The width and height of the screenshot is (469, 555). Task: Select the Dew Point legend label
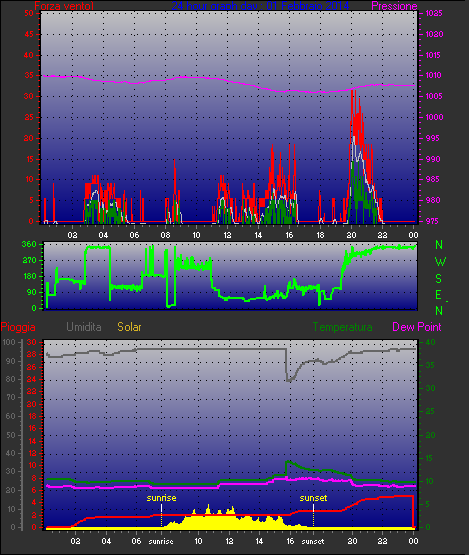pos(417,327)
